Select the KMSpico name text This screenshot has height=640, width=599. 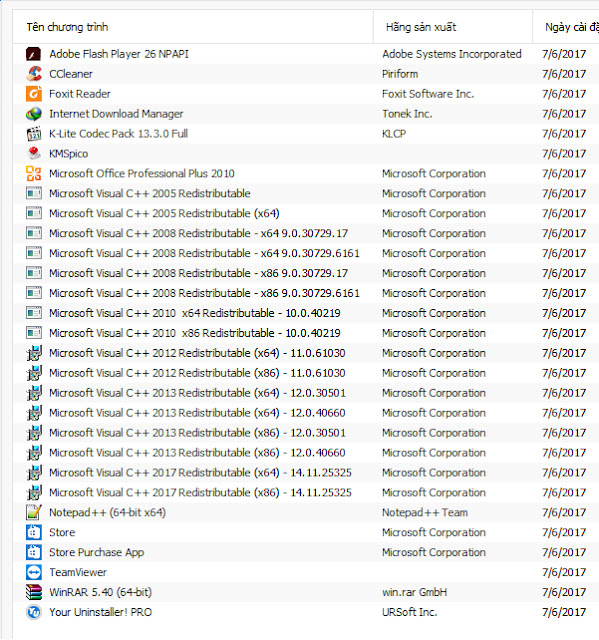coord(69,154)
